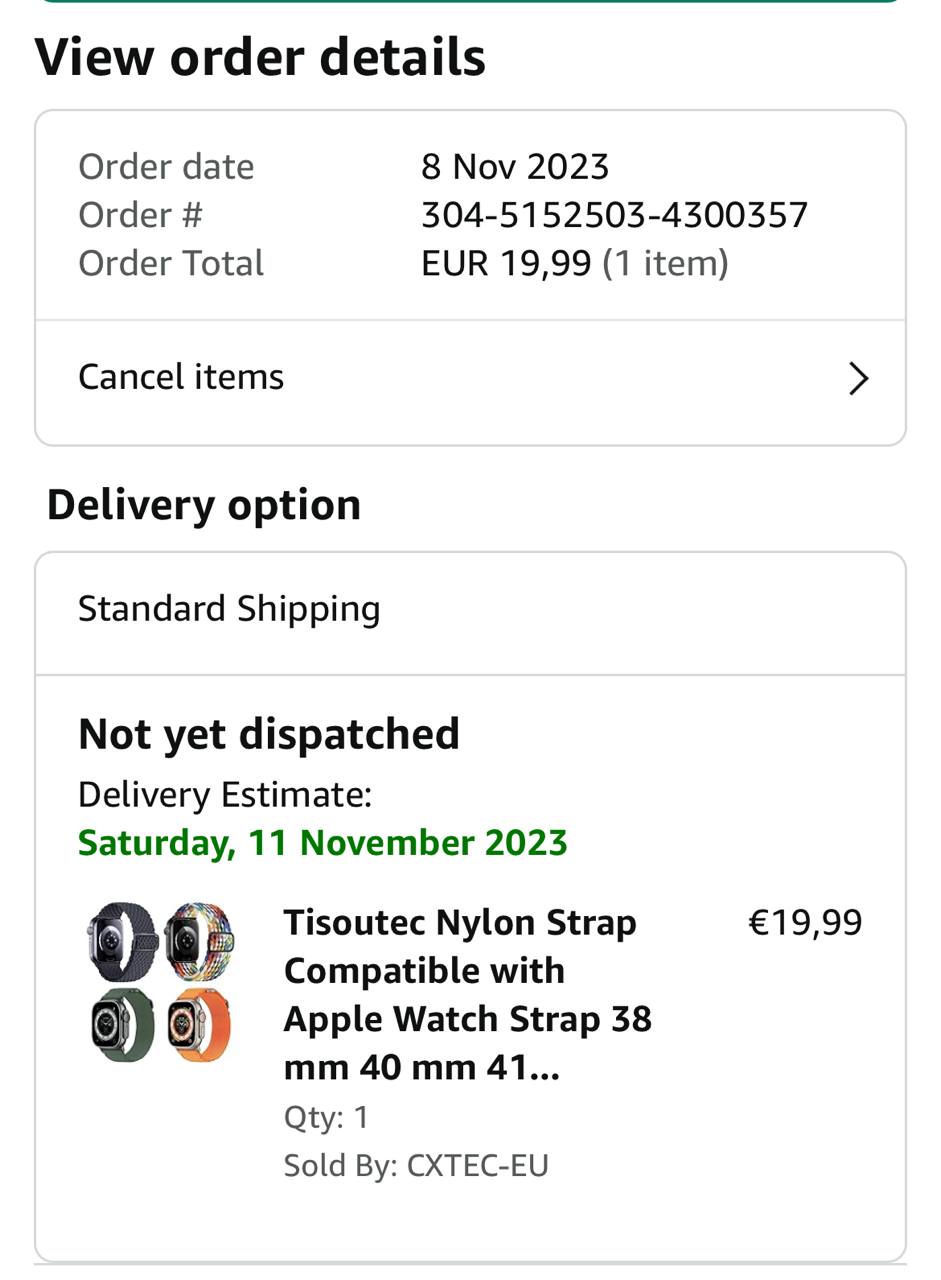Click the Standard Shipping delivery option
Screen dimensions: 941x1280
229,609
